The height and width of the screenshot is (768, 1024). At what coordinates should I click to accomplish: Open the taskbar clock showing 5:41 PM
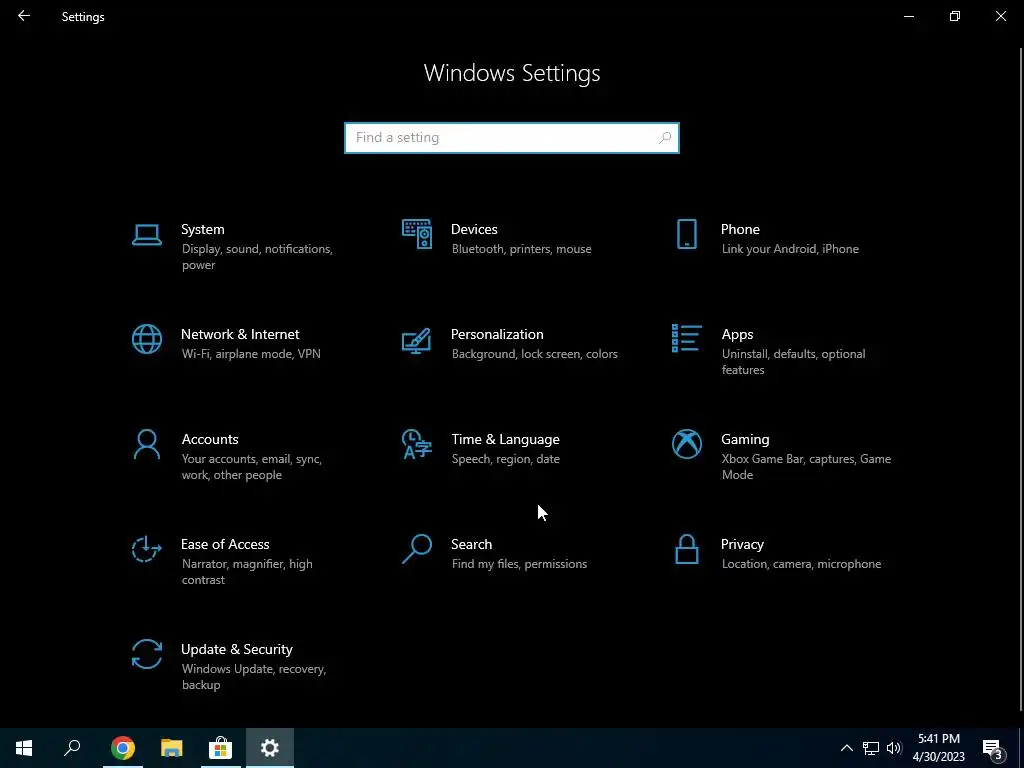[x=938, y=748]
